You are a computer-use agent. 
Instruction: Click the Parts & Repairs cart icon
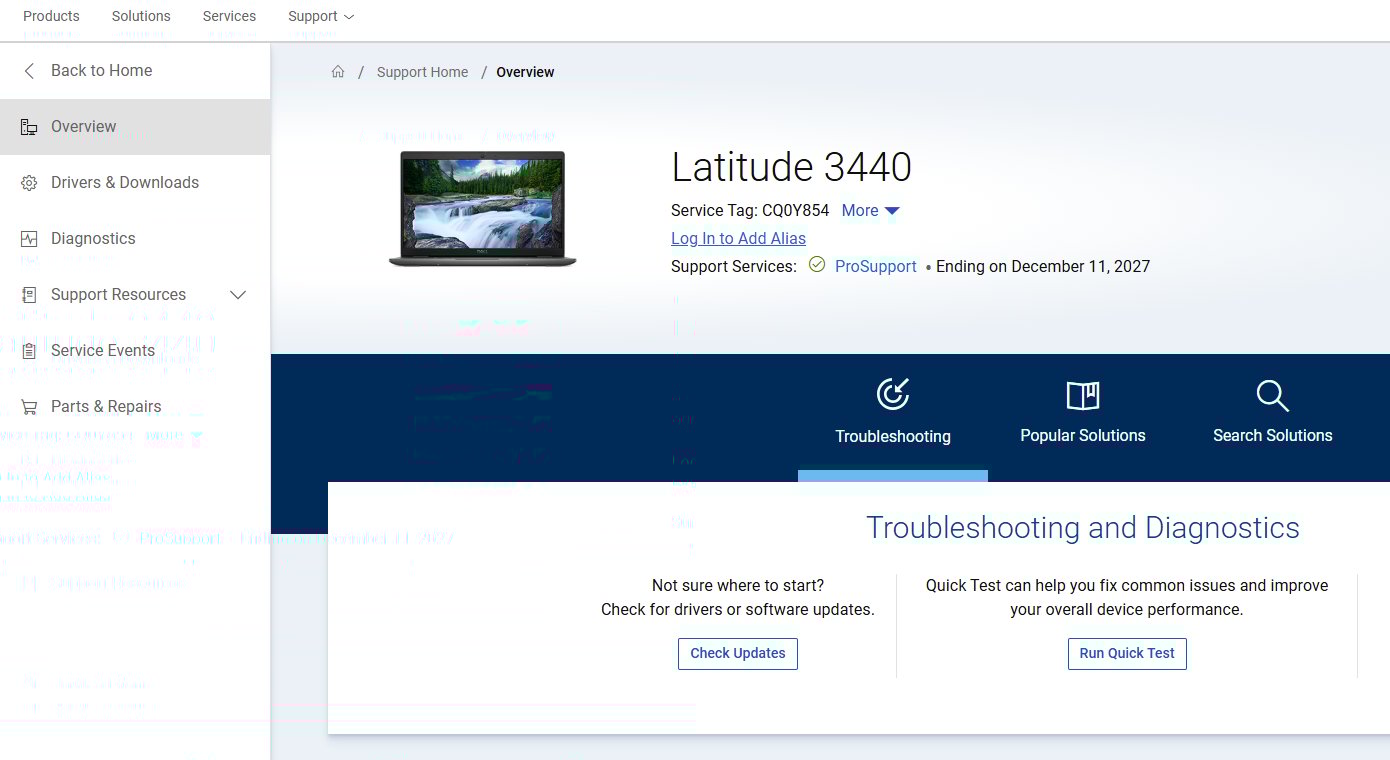point(29,407)
